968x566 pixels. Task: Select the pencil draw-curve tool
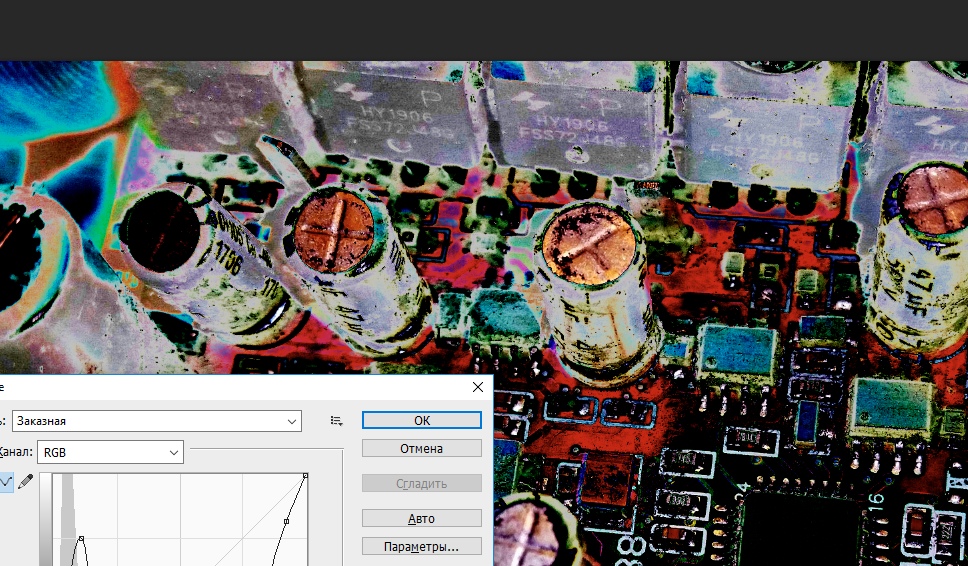pyautogui.click(x=25, y=481)
